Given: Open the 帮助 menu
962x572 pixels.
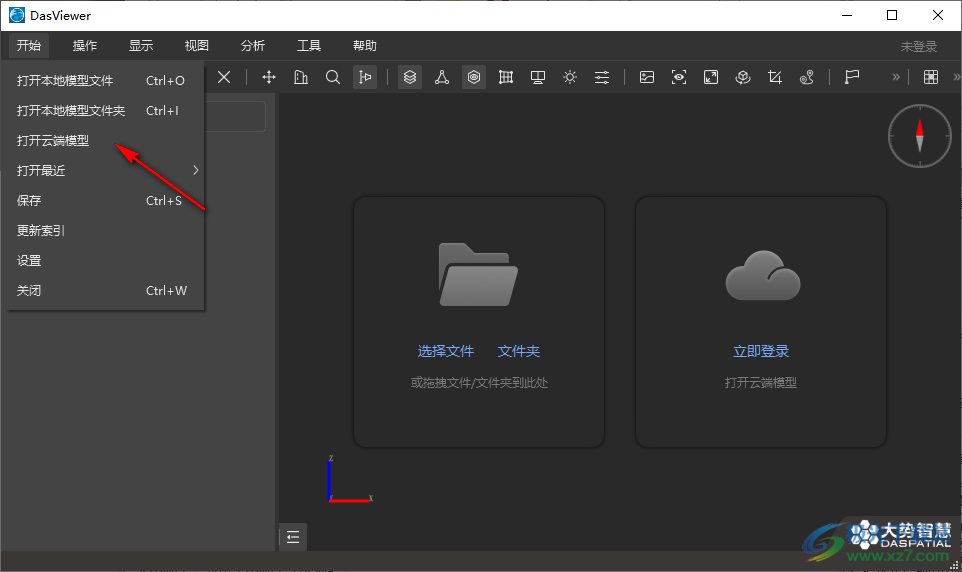Looking at the screenshot, I should coord(365,45).
